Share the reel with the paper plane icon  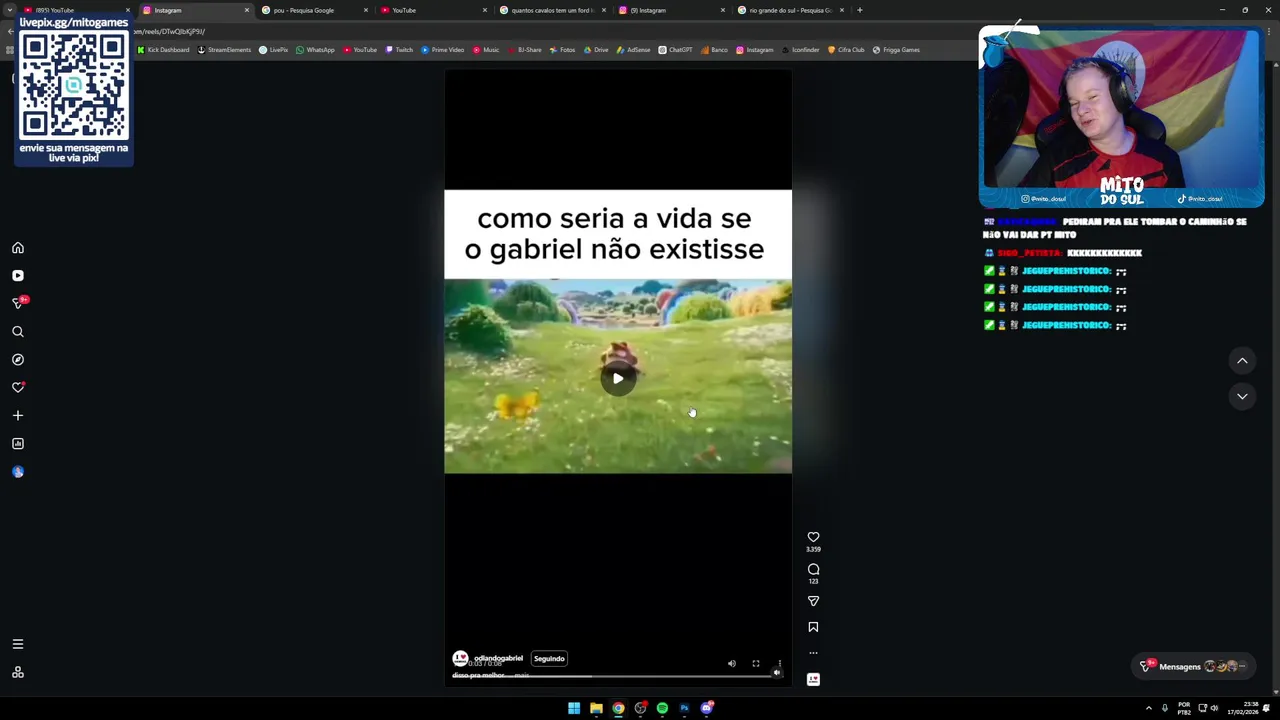(813, 601)
